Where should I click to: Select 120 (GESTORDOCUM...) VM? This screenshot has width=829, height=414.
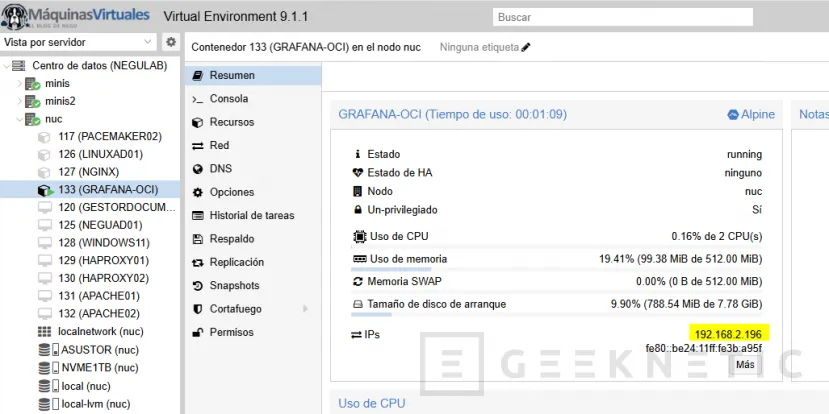click(x=116, y=208)
